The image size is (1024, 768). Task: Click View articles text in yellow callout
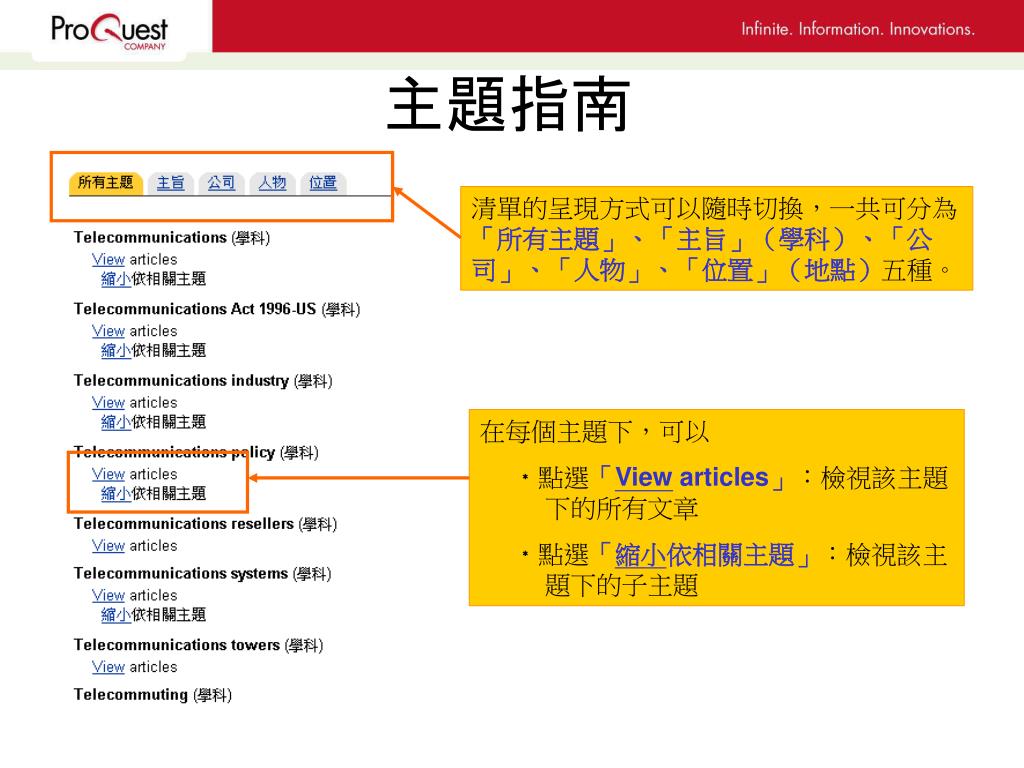pos(692,477)
